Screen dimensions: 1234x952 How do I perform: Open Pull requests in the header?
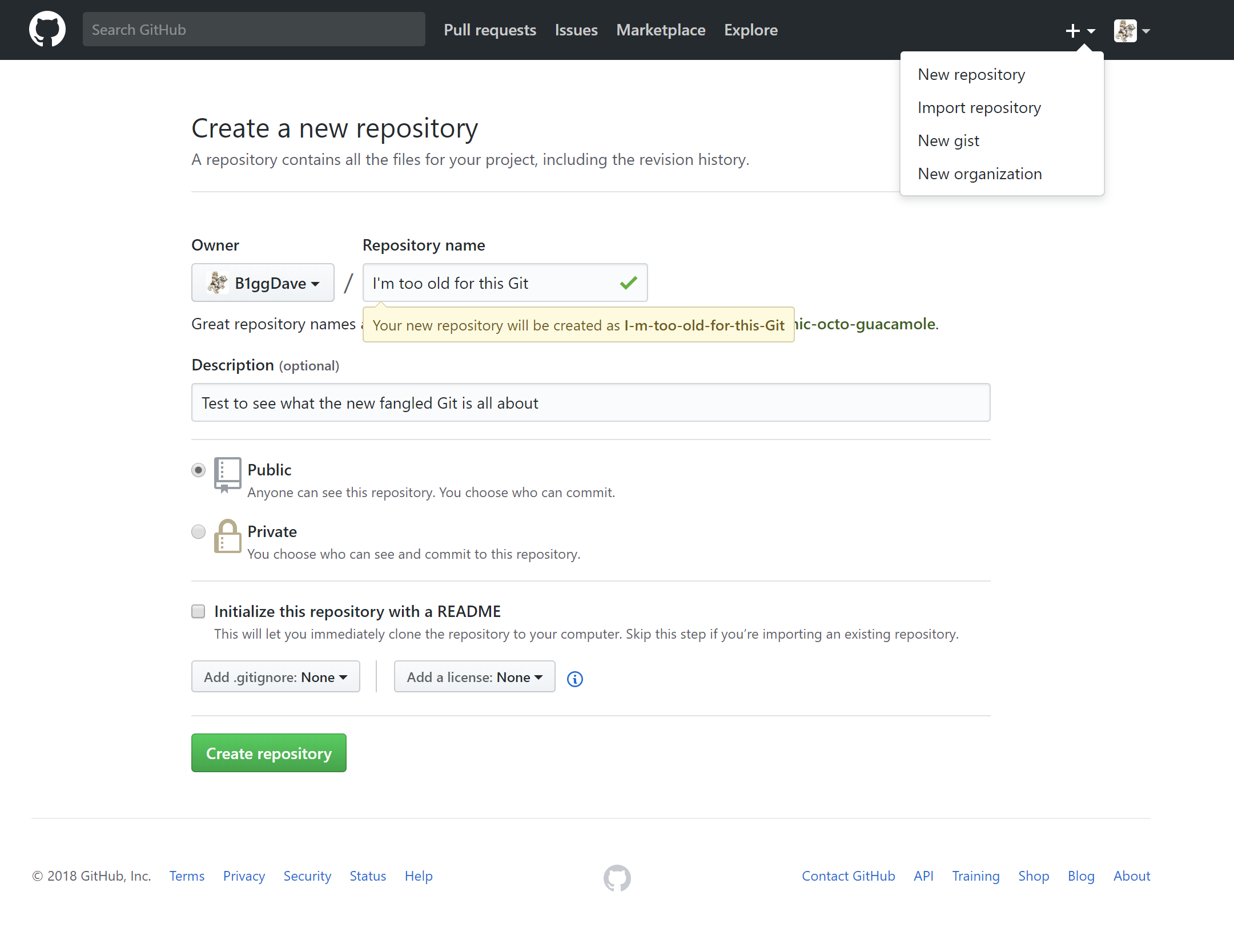pos(490,30)
